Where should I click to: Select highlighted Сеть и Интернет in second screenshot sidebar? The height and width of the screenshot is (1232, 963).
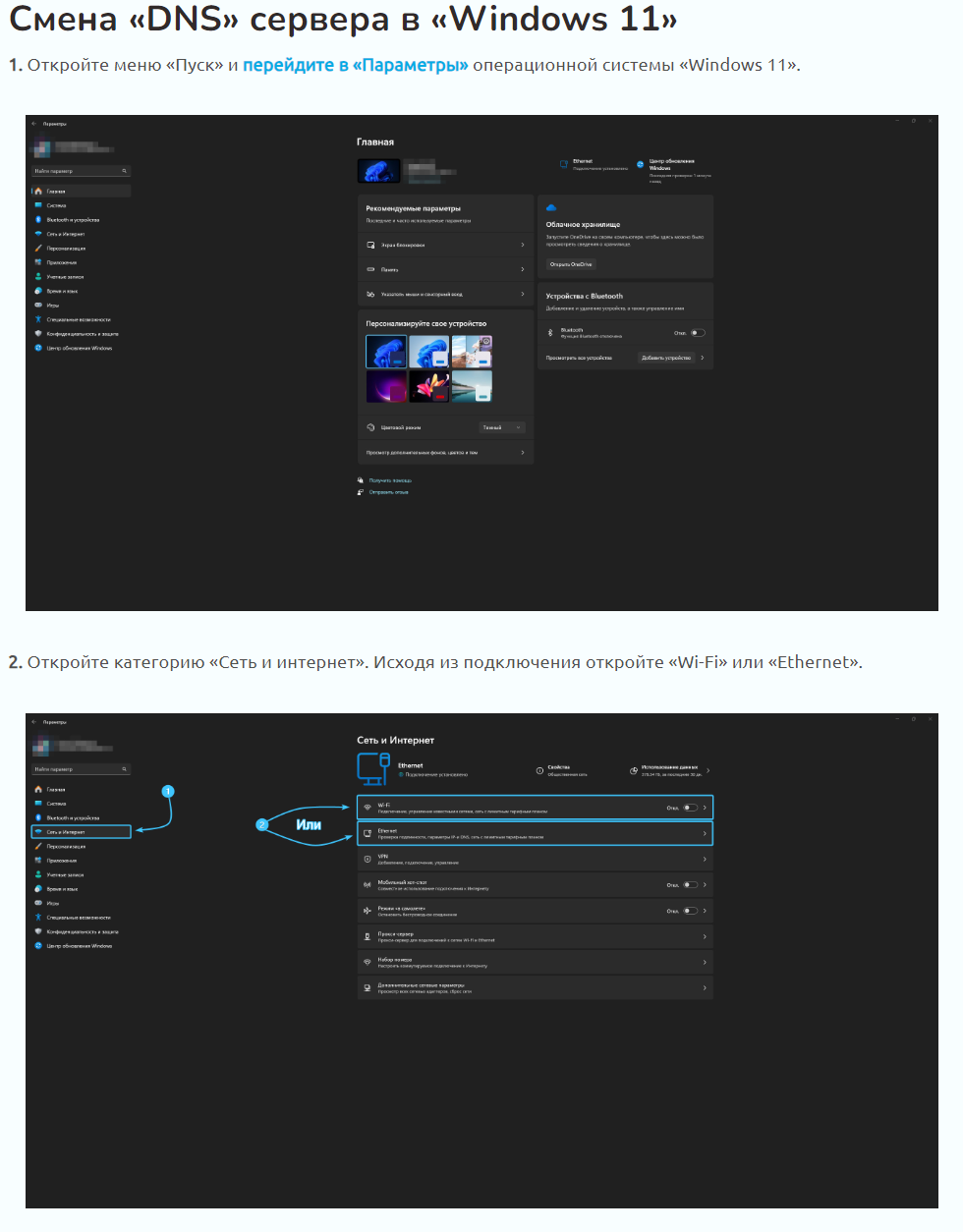[81, 832]
